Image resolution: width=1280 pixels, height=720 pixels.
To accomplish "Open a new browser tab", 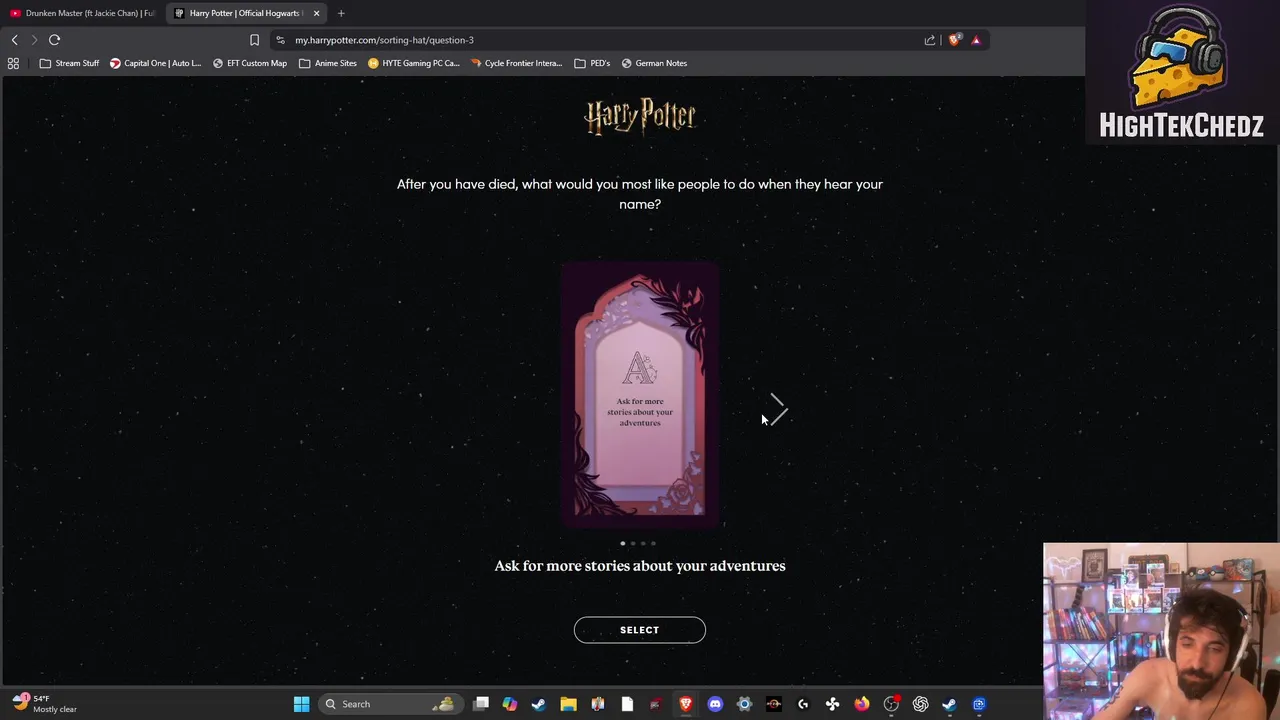I will (x=341, y=13).
